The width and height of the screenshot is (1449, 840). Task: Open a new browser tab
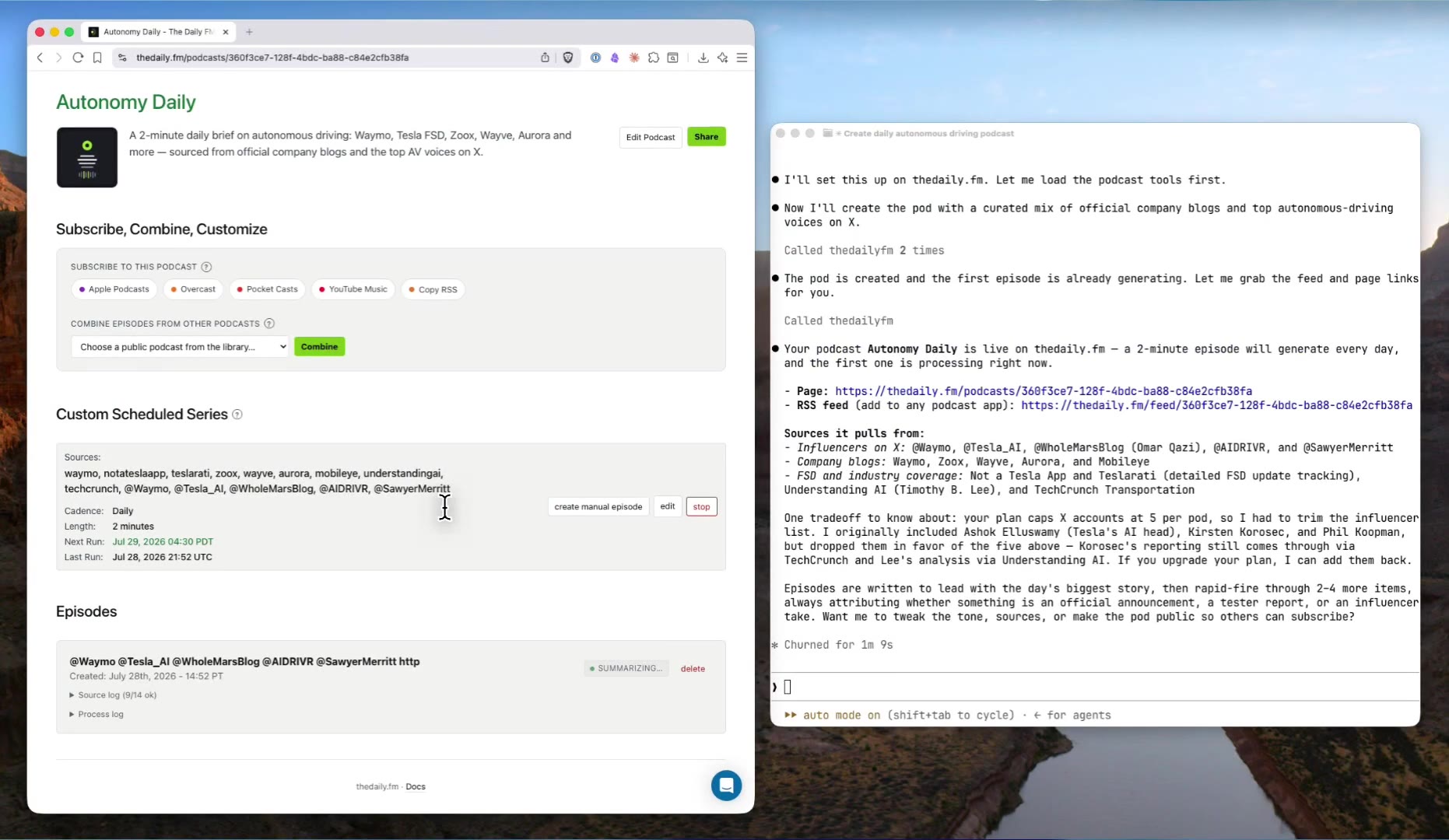249,32
